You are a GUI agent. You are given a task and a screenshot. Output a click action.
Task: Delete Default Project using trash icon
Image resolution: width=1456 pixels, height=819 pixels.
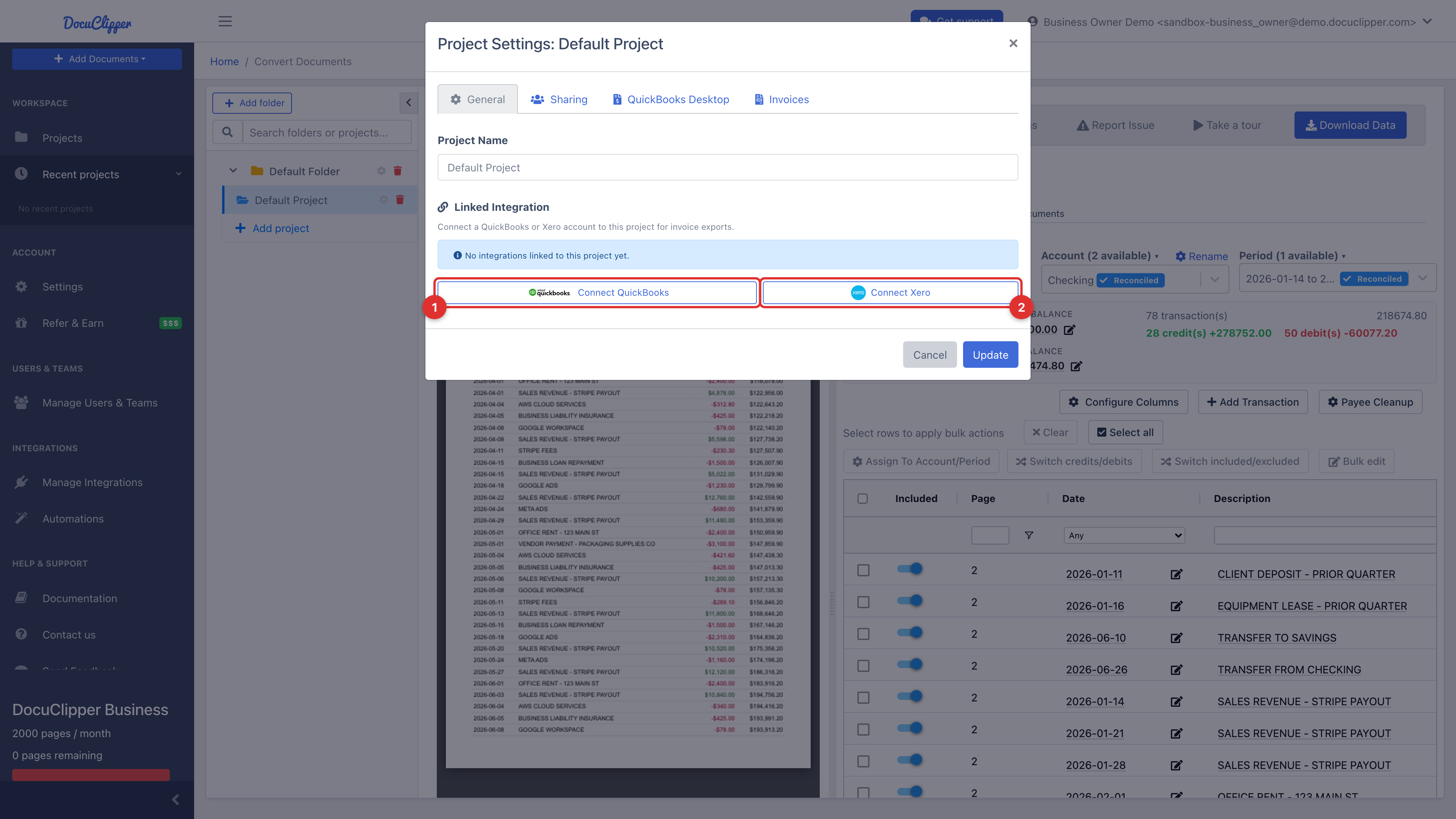click(400, 199)
